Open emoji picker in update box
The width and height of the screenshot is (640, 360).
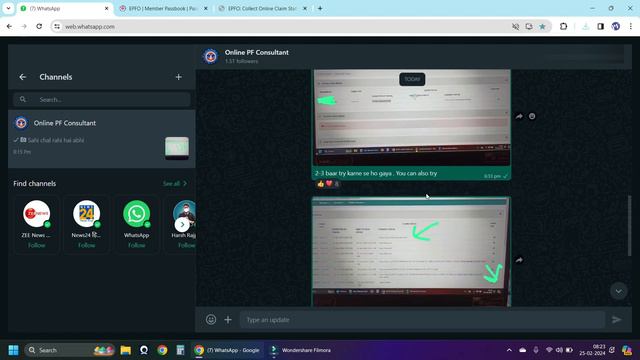click(x=211, y=320)
